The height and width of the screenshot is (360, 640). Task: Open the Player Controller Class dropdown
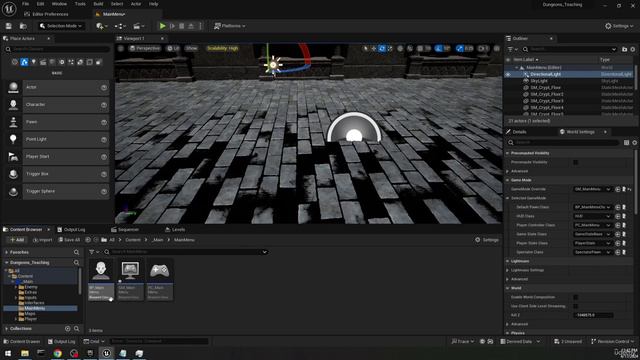coord(592,225)
